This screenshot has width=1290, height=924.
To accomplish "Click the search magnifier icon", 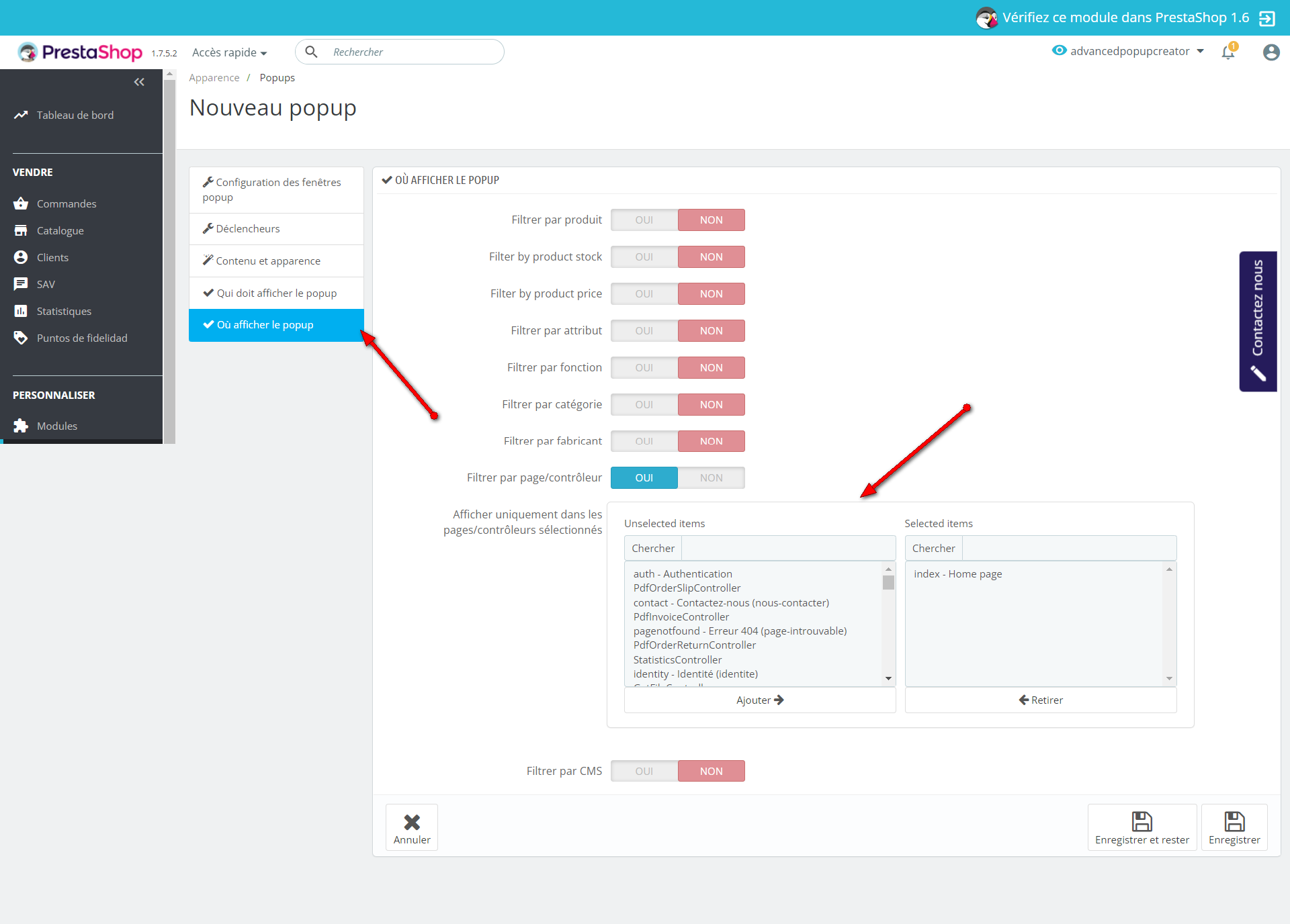I will click(311, 52).
